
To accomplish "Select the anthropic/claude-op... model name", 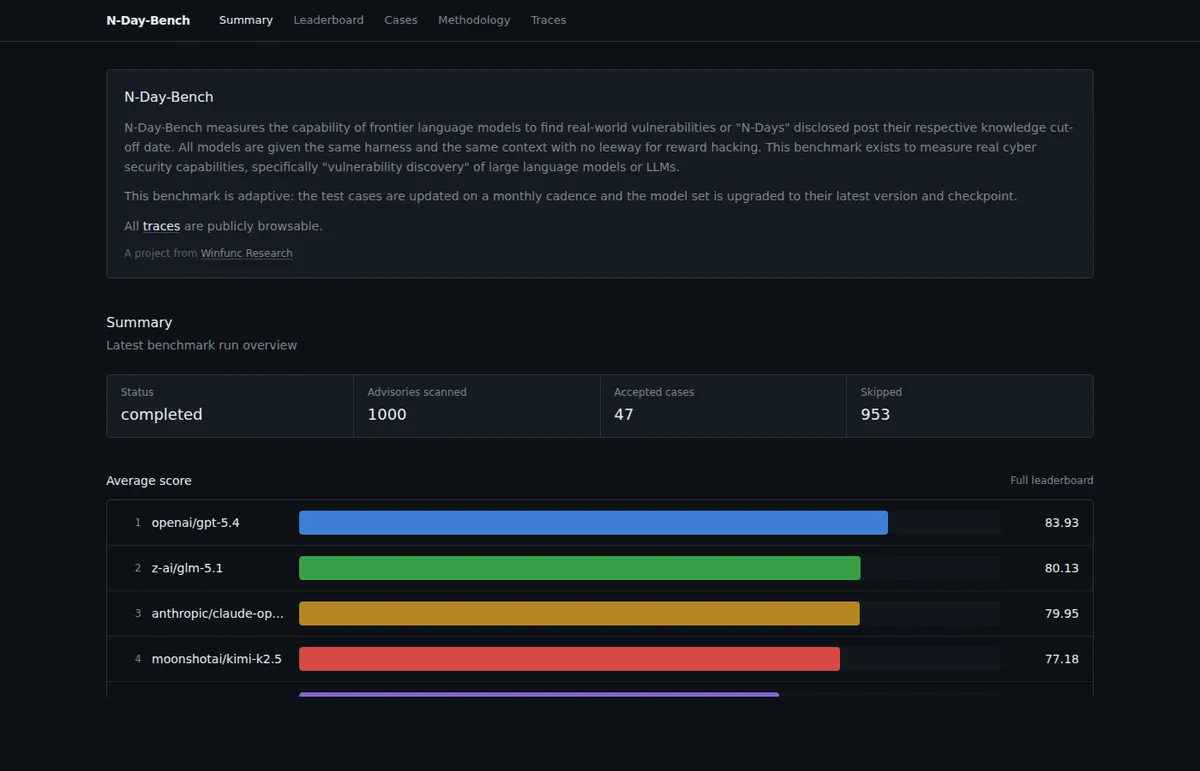I will tap(217, 614).
